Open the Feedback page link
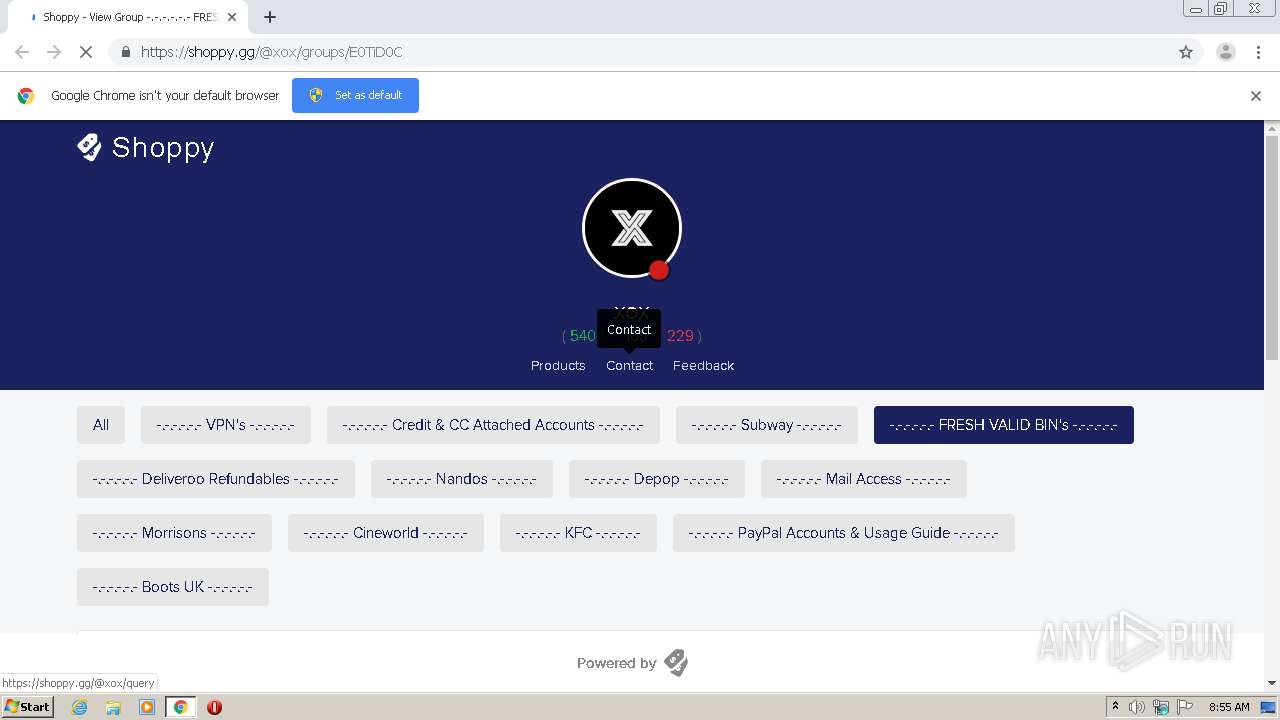The width and height of the screenshot is (1280, 720). click(x=703, y=365)
